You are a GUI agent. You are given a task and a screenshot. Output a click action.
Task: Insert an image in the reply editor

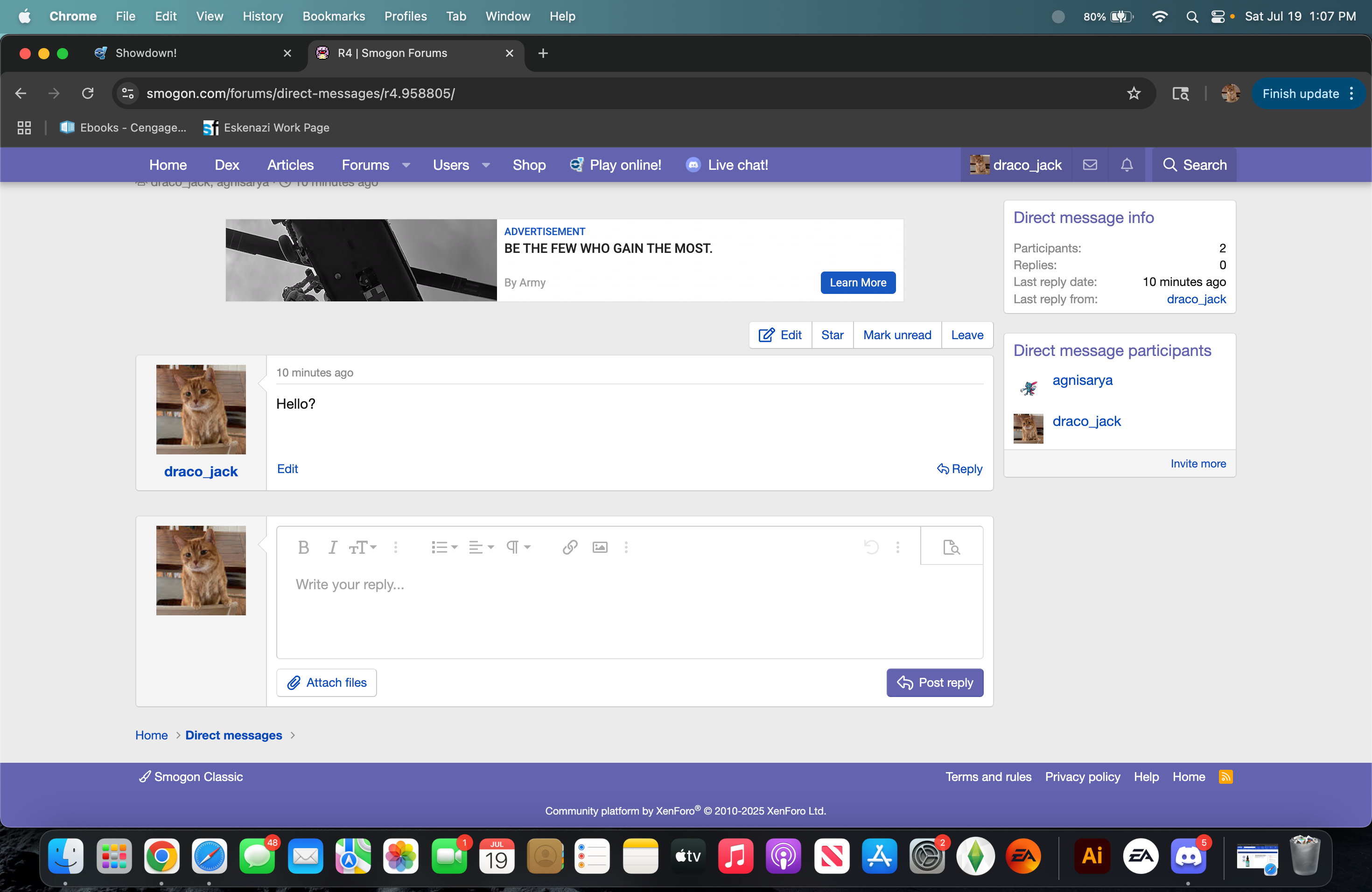[x=600, y=547]
